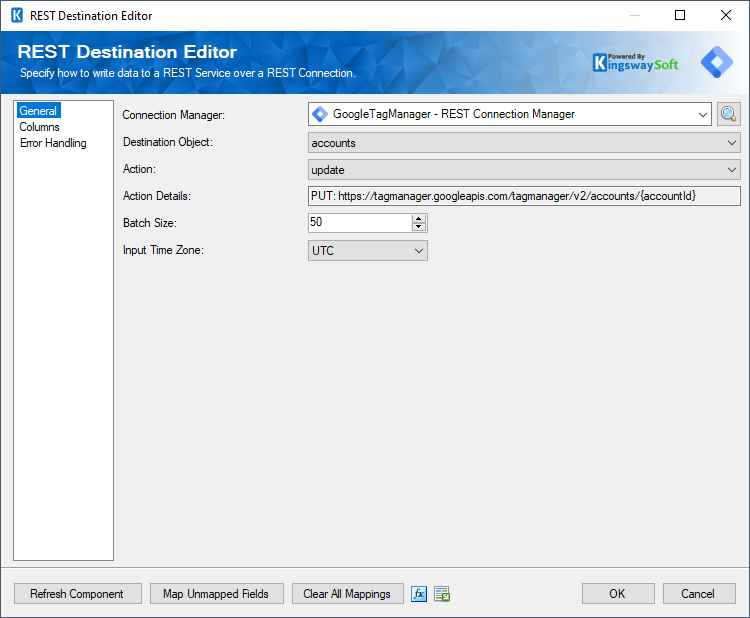Open the Error Handling page

point(53,143)
